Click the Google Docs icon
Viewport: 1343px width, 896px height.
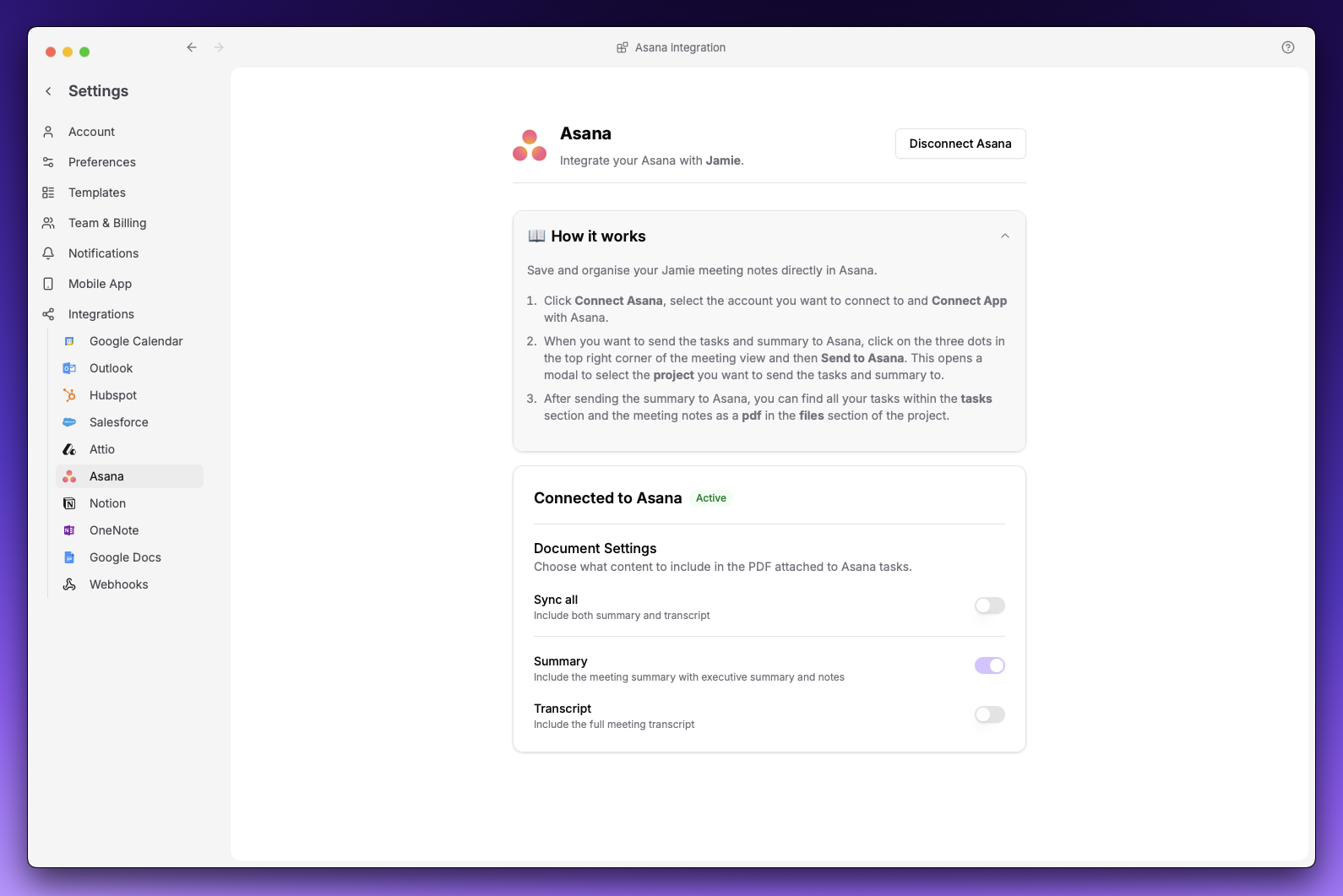point(69,557)
